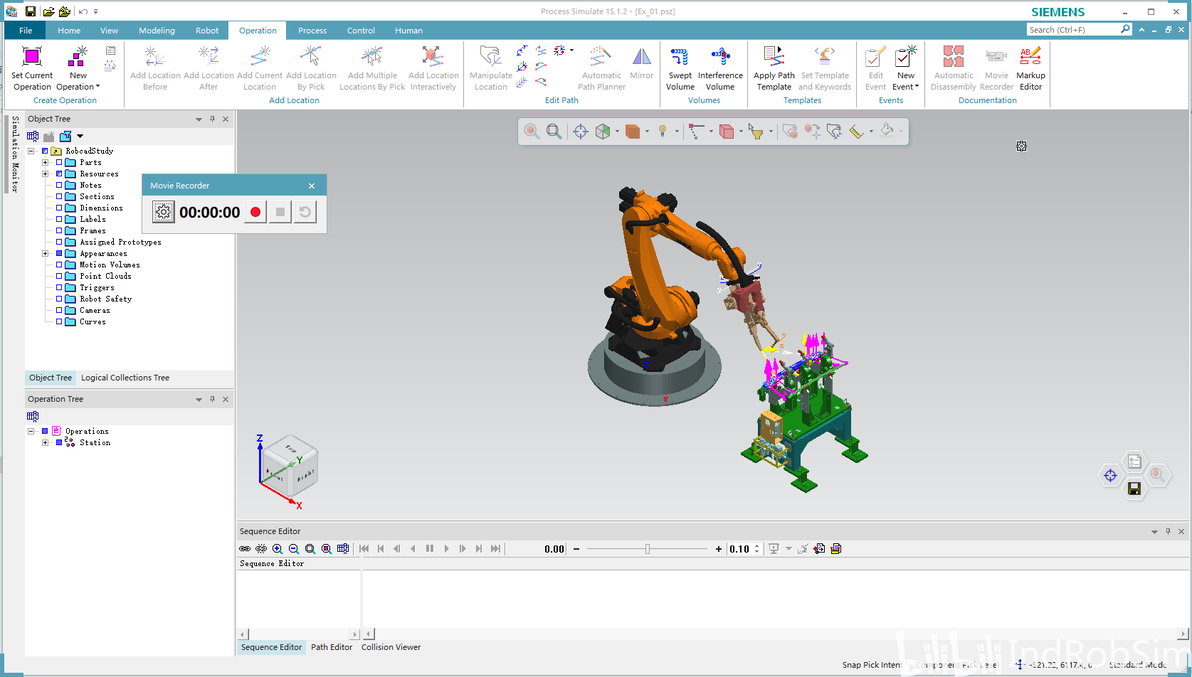Click the plus button on simulation speed slider
The width and height of the screenshot is (1192, 677).
[718, 549]
